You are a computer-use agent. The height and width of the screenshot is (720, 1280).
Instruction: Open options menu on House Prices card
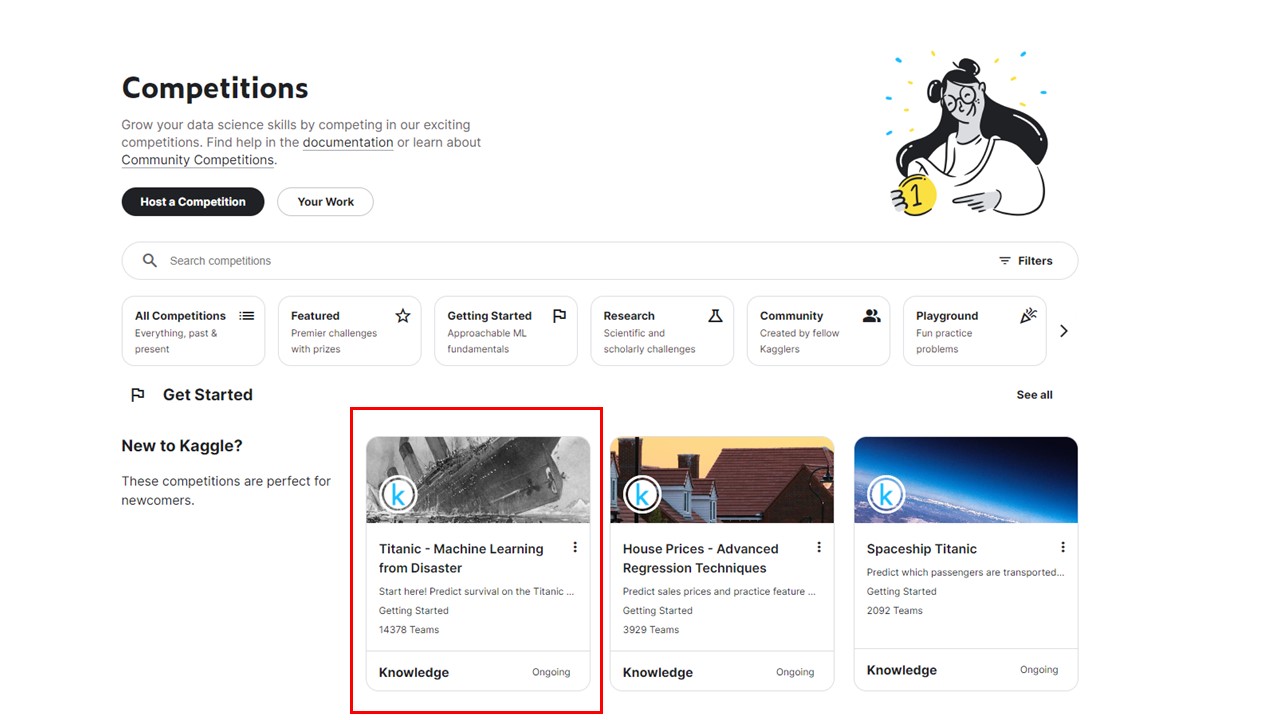[819, 547]
